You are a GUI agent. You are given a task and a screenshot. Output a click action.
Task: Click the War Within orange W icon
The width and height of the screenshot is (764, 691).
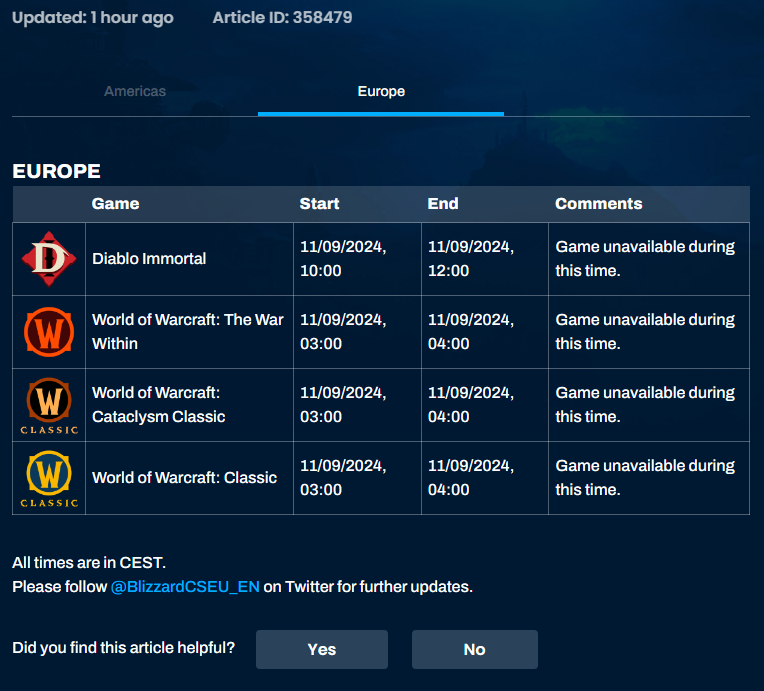point(49,332)
